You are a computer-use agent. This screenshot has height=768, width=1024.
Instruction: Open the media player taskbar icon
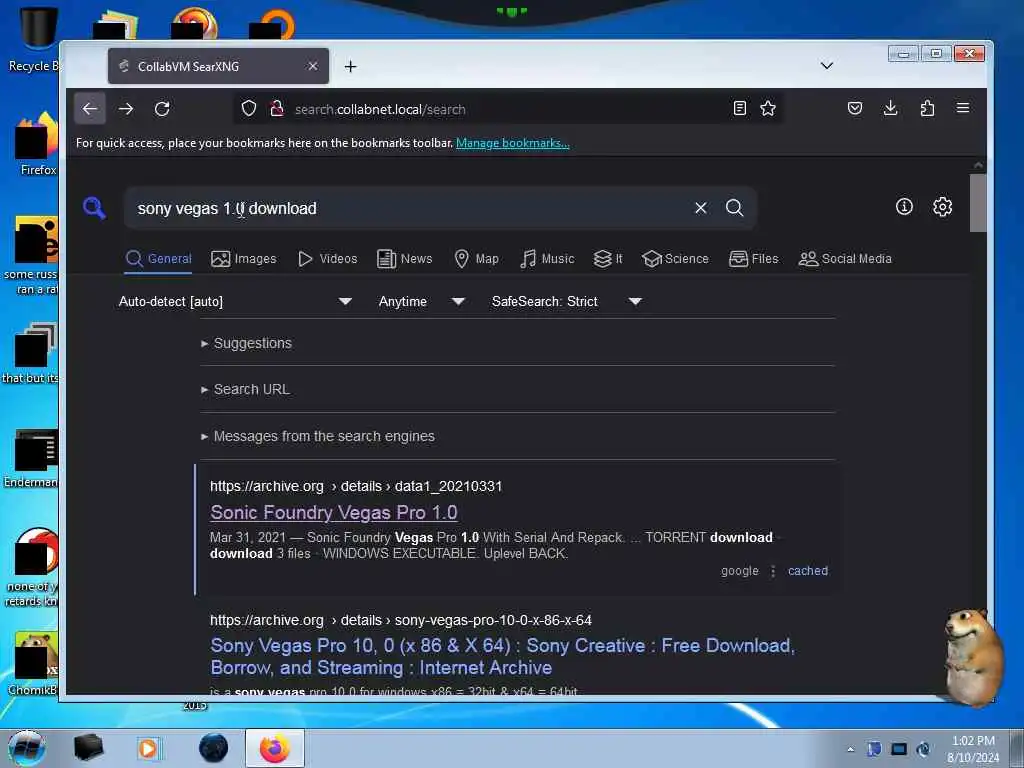148,748
